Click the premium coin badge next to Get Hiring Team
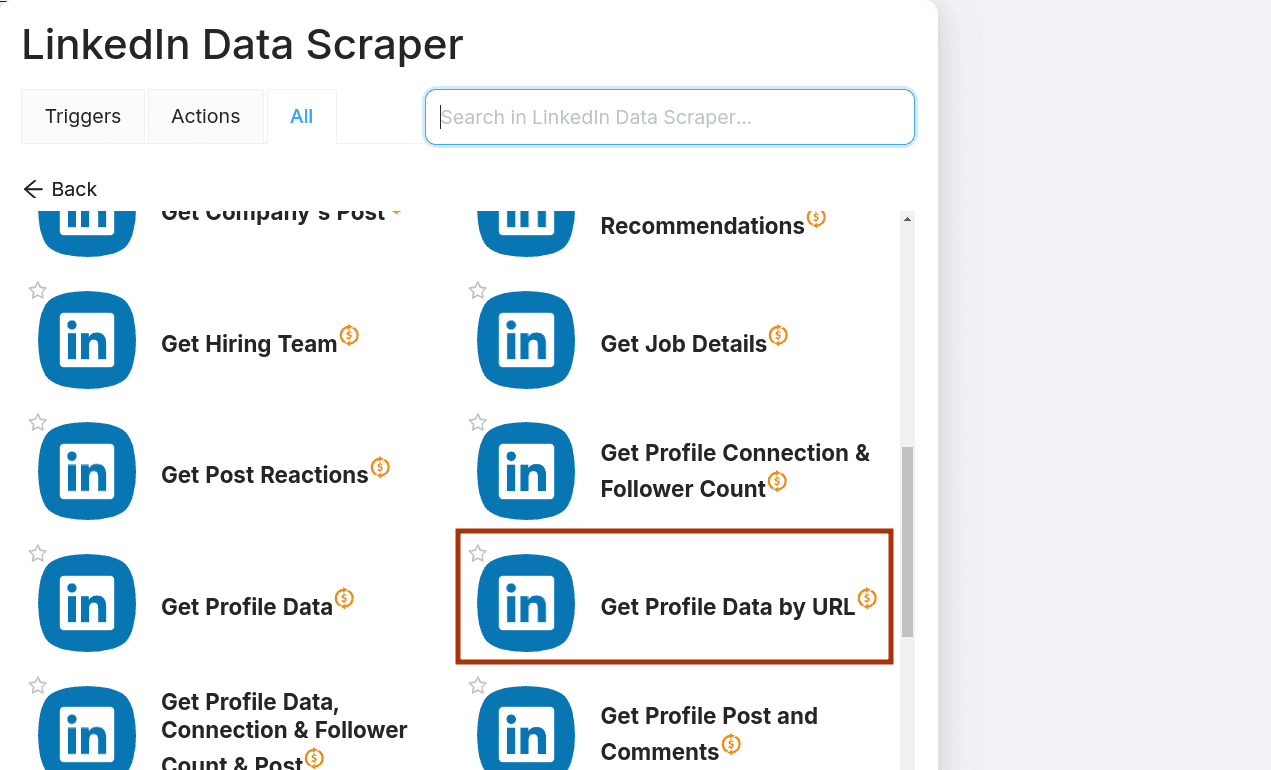 (x=349, y=336)
